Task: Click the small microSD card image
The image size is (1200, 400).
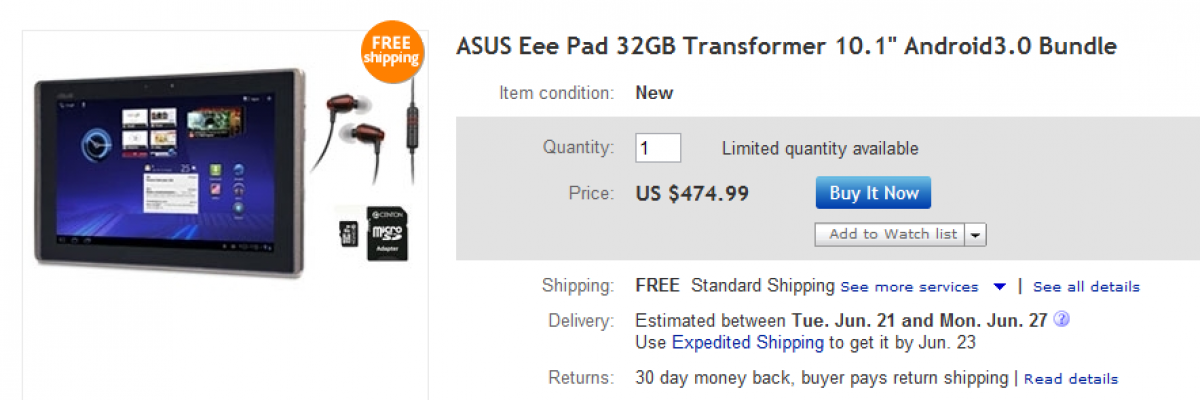Action: pyautogui.click(x=349, y=234)
